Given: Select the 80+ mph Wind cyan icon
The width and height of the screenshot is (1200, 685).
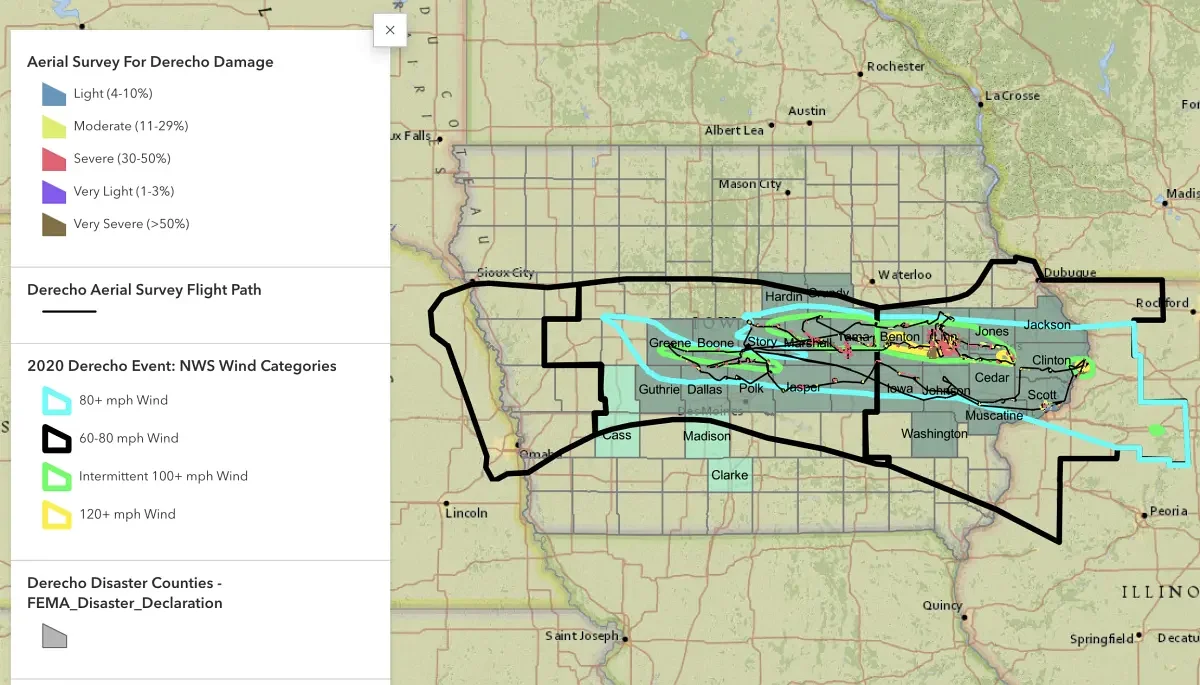Looking at the screenshot, I should (55, 401).
